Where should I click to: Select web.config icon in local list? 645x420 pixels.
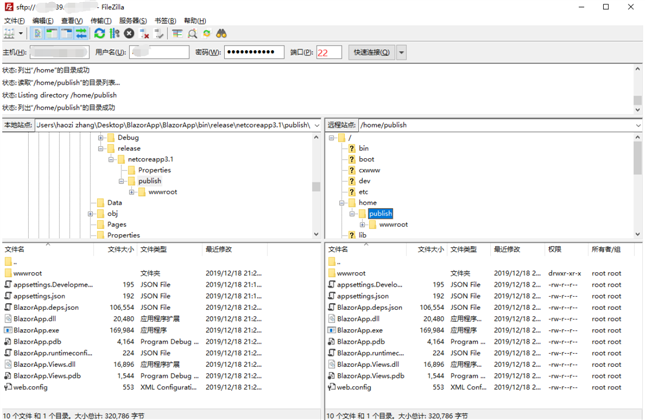[x=8, y=387]
